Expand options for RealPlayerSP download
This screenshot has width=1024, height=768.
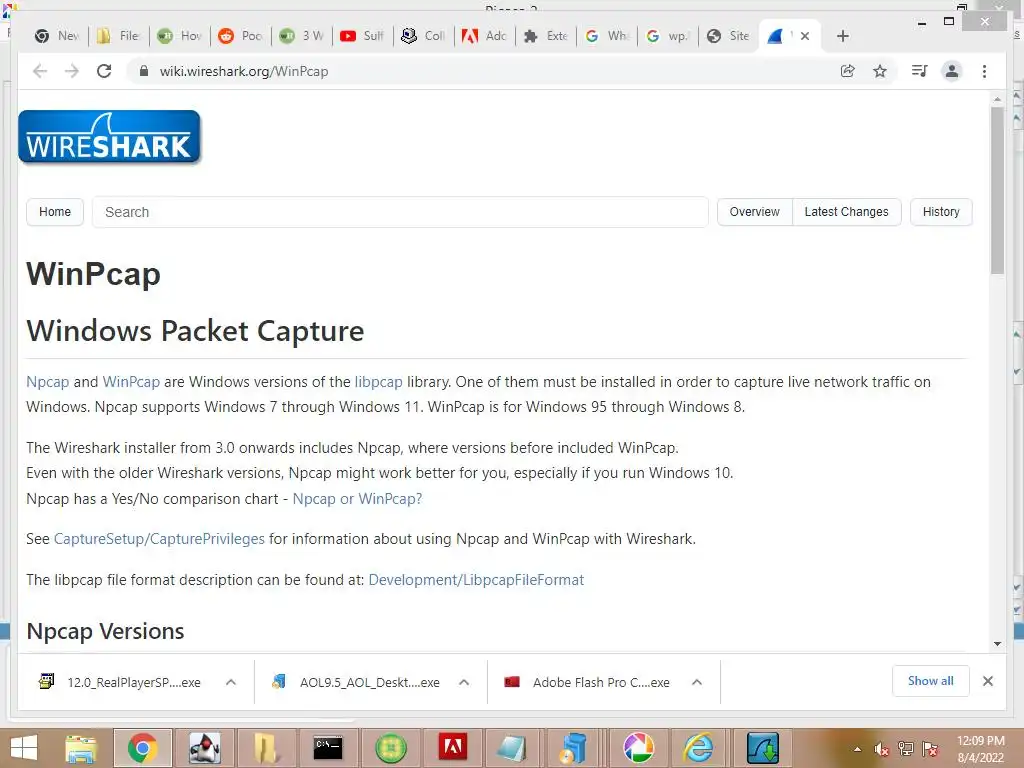(x=231, y=682)
